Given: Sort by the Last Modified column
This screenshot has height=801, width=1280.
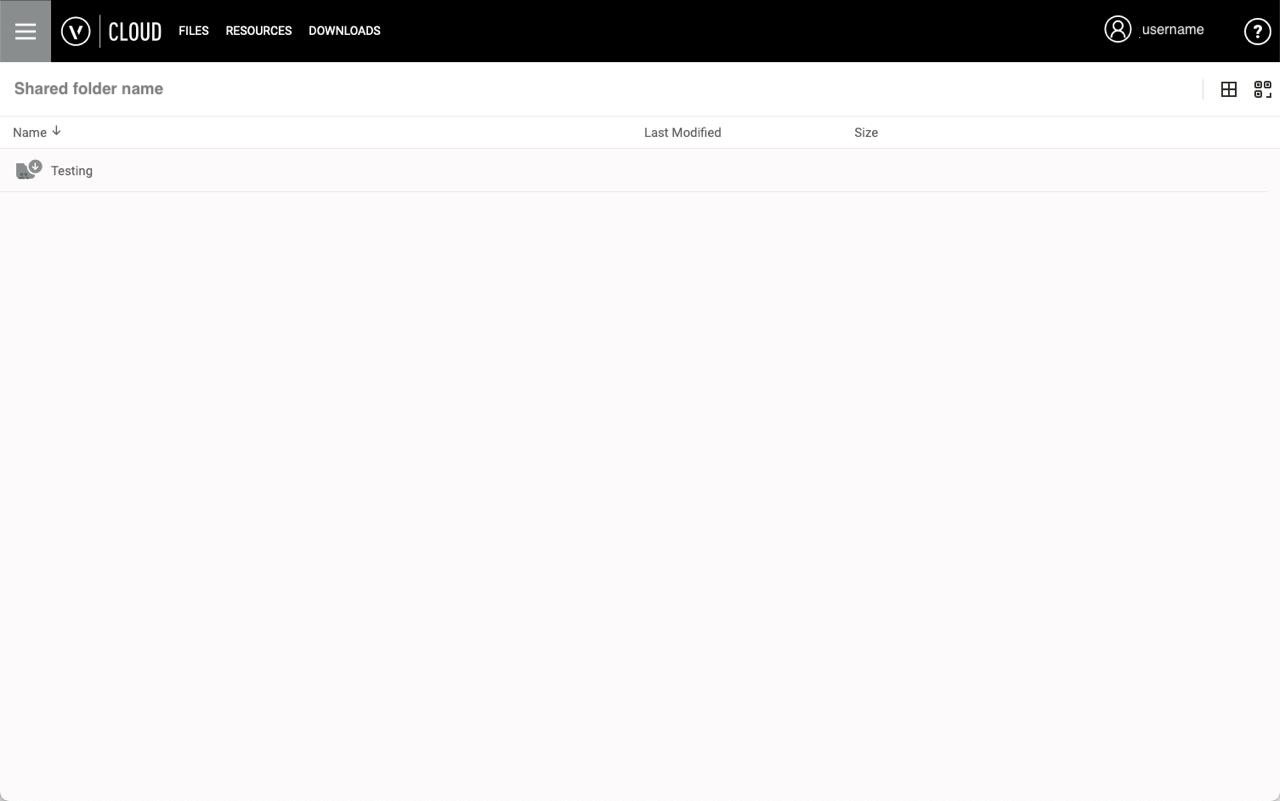Looking at the screenshot, I should (x=682, y=132).
